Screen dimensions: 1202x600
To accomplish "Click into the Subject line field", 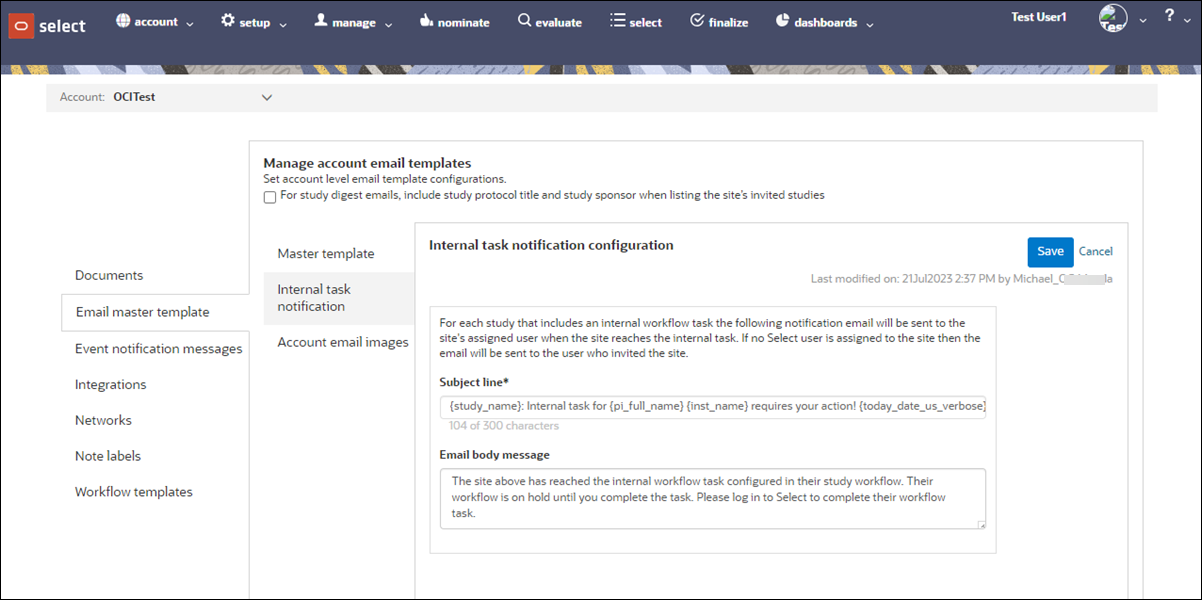I will [712, 407].
